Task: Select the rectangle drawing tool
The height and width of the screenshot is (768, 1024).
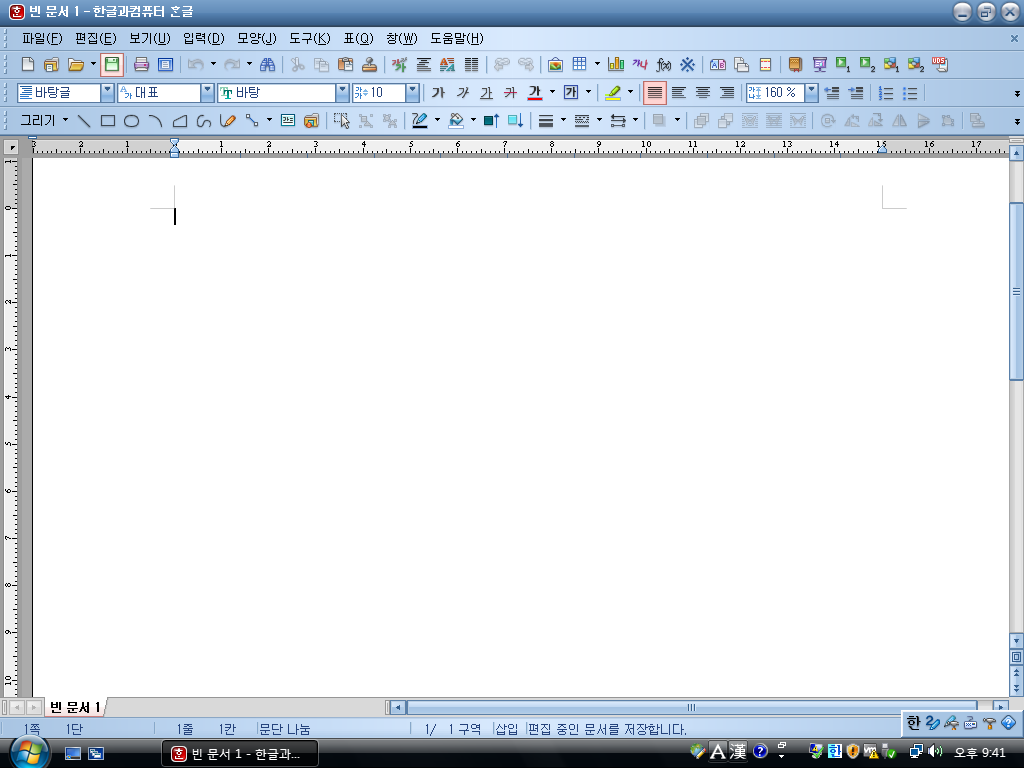Action: point(108,120)
